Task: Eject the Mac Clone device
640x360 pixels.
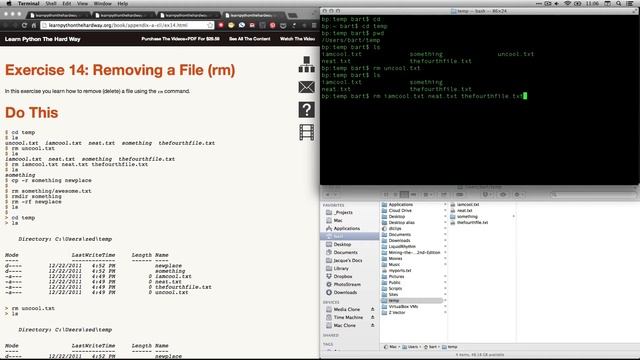Action: (x=372, y=325)
